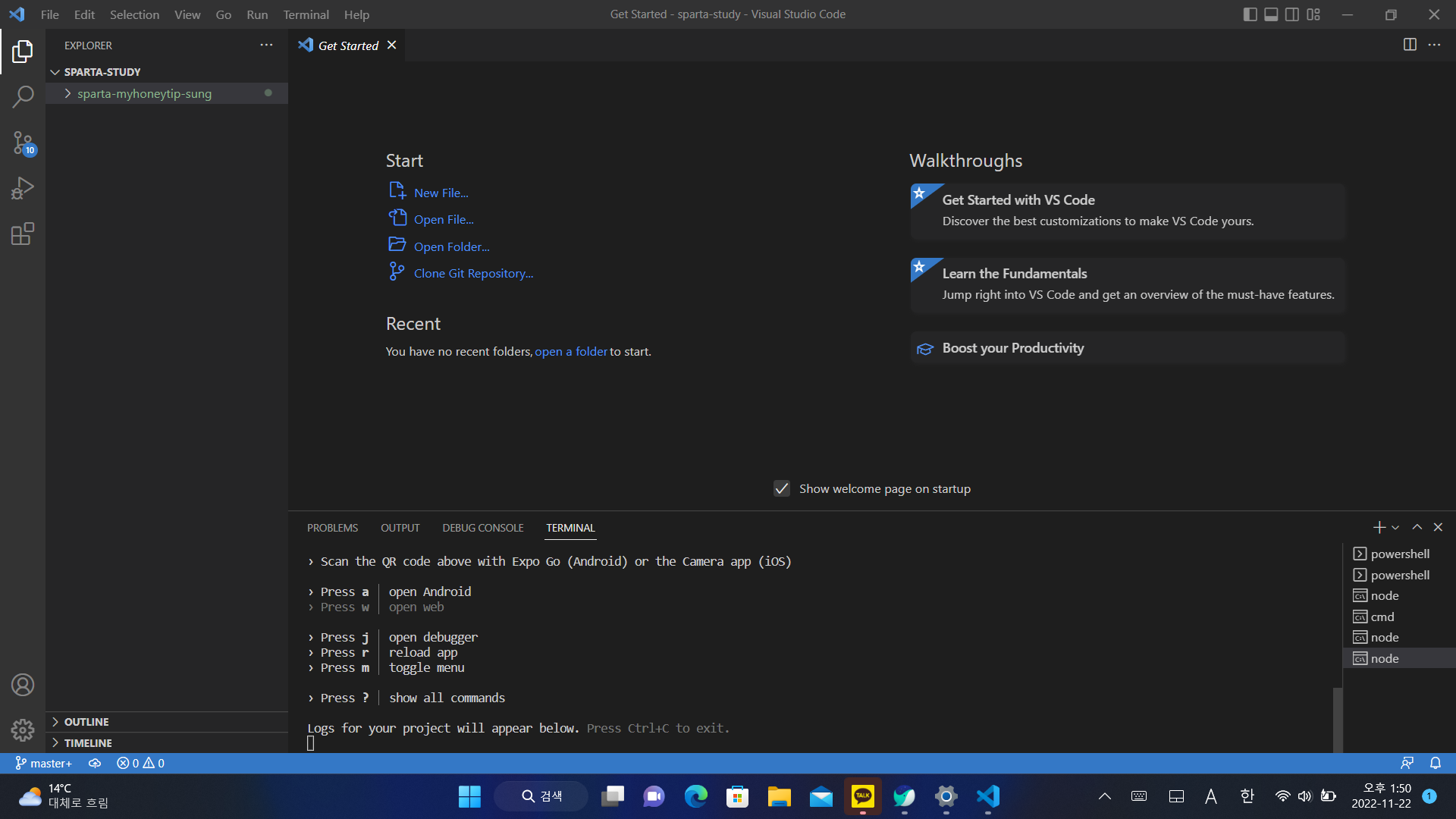Screen dimensions: 1456x819
Task: Open the View menu
Action: (x=187, y=14)
